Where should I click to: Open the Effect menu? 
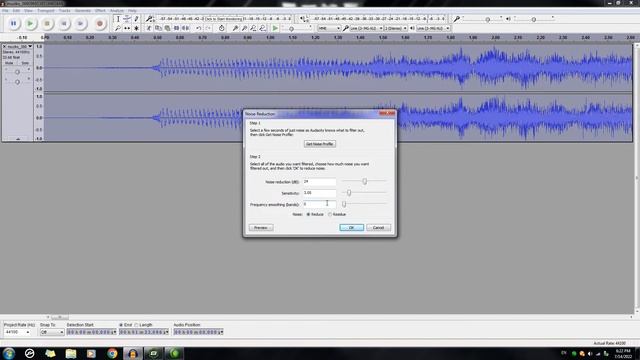[100, 11]
